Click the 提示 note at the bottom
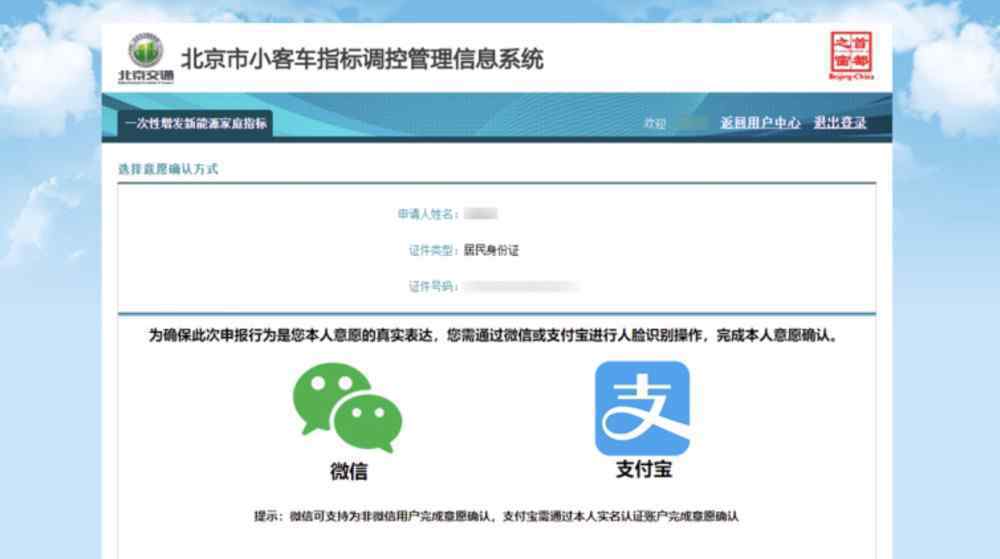1000x559 pixels. (x=496, y=516)
